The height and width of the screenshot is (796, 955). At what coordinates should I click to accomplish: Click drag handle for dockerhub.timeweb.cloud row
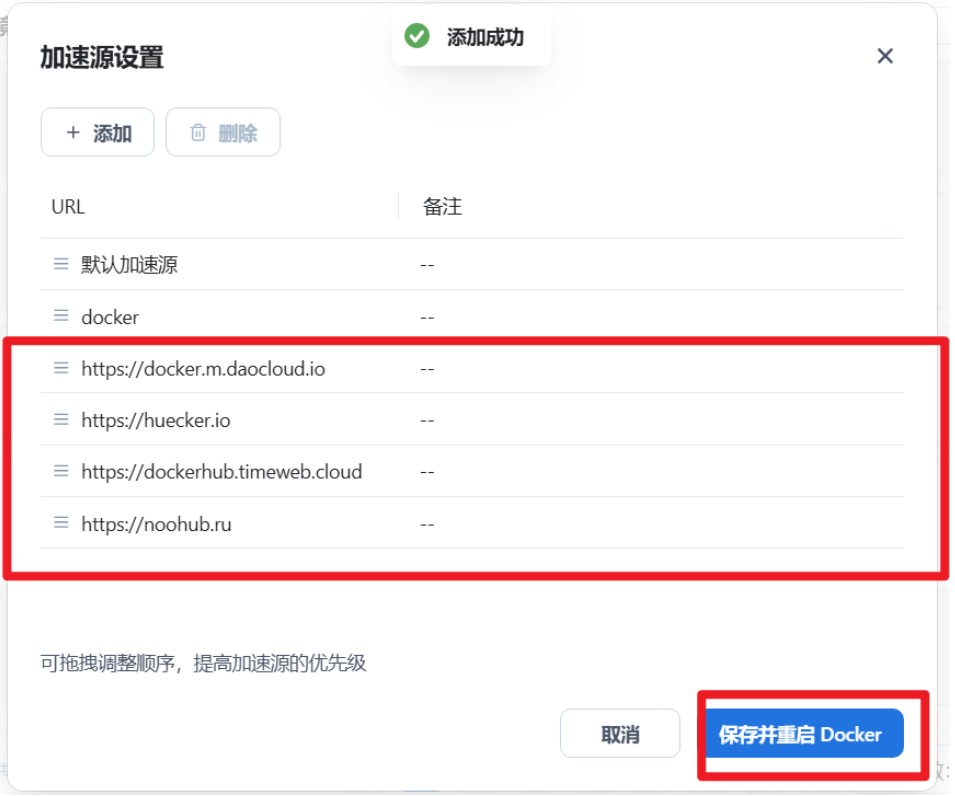coord(61,472)
